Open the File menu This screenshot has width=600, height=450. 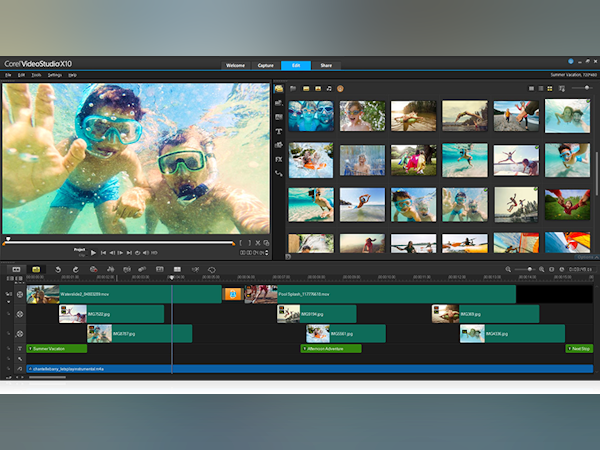pos(8,75)
